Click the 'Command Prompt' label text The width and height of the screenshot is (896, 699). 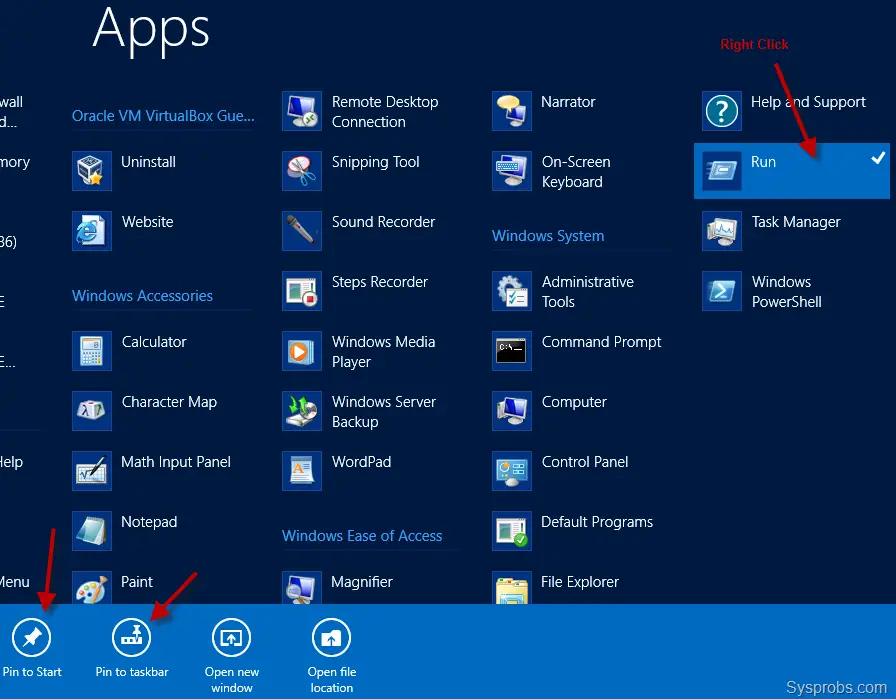tap(601, 342)
